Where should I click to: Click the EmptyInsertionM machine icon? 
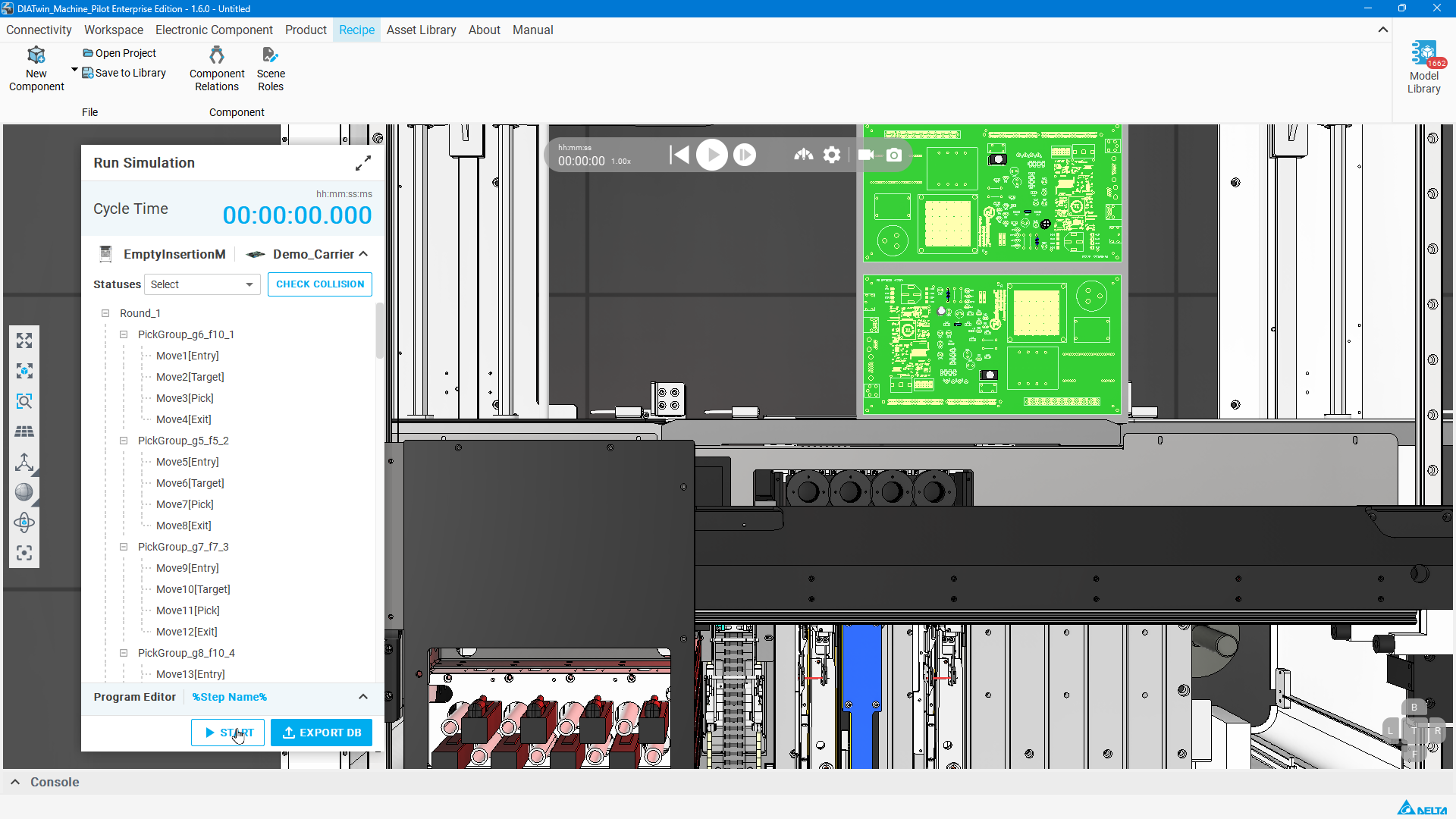106,254
